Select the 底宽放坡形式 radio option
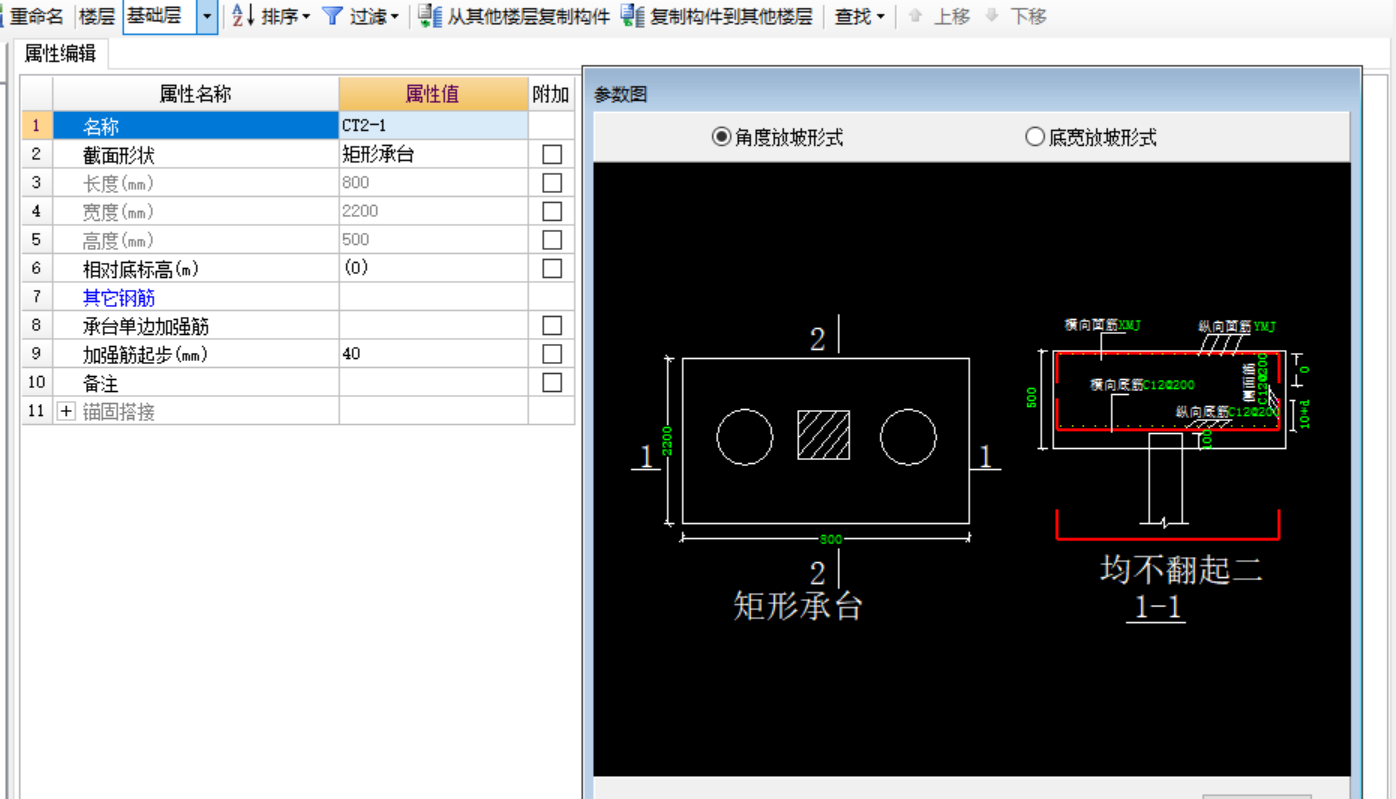1396x799 pixels. pyautogui.click(x=1091, y=137)
